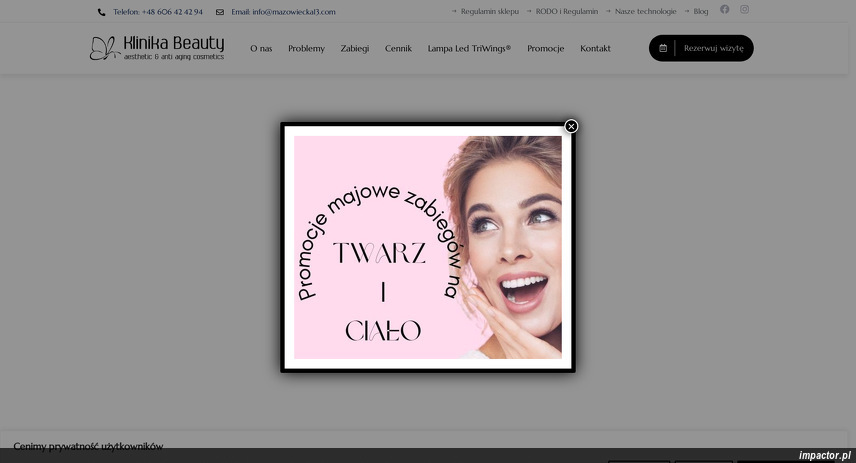856x463 pixels.
Task: Open the Regulamin sklepu link
Action: [490, 11]
